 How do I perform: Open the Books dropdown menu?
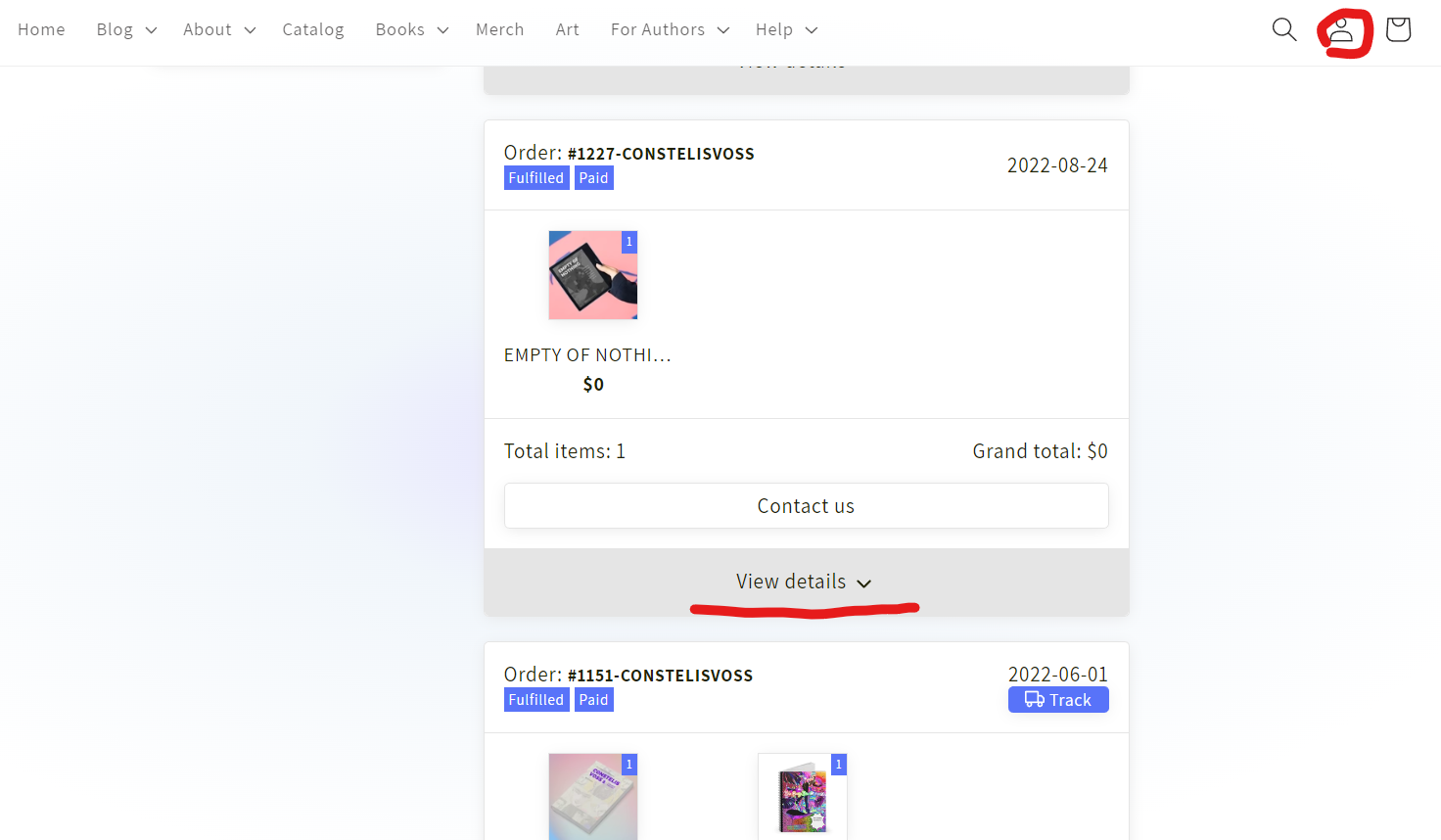tap(412, 29)
